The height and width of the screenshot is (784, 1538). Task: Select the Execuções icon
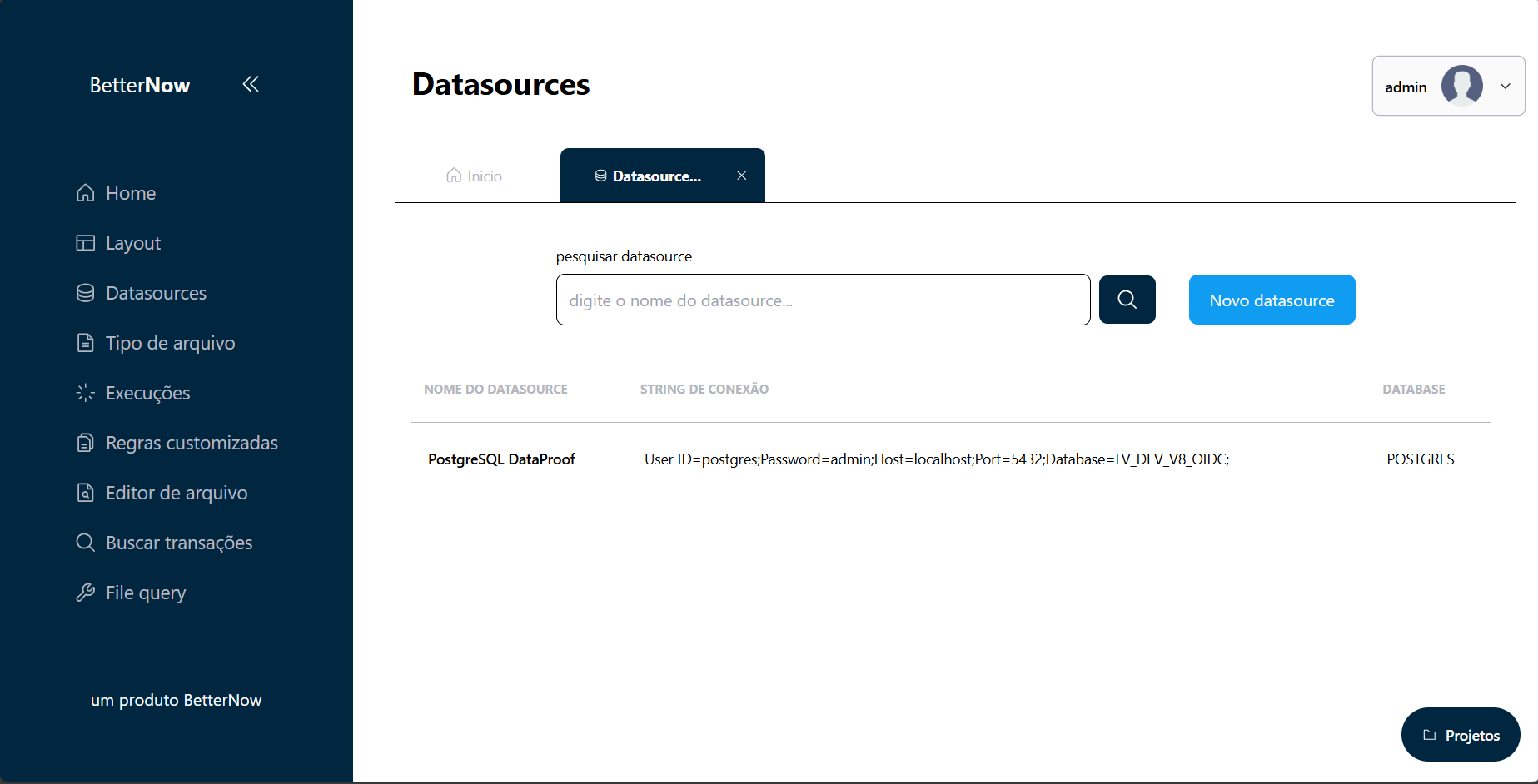click(86, 392)
